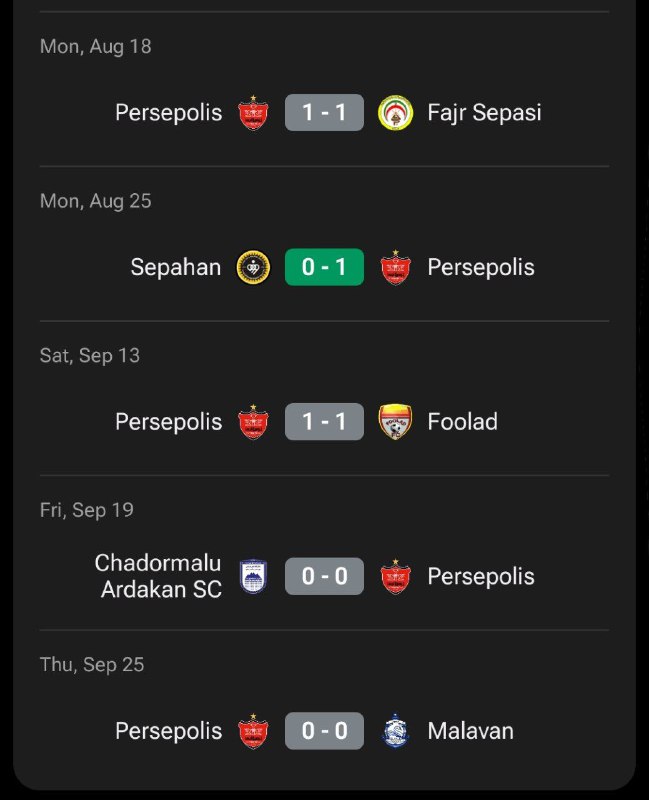Click Persepolis crest in Fajr Sepasi match
The image size is (649, 800).
pyautogui.click(x=253, y=113)
